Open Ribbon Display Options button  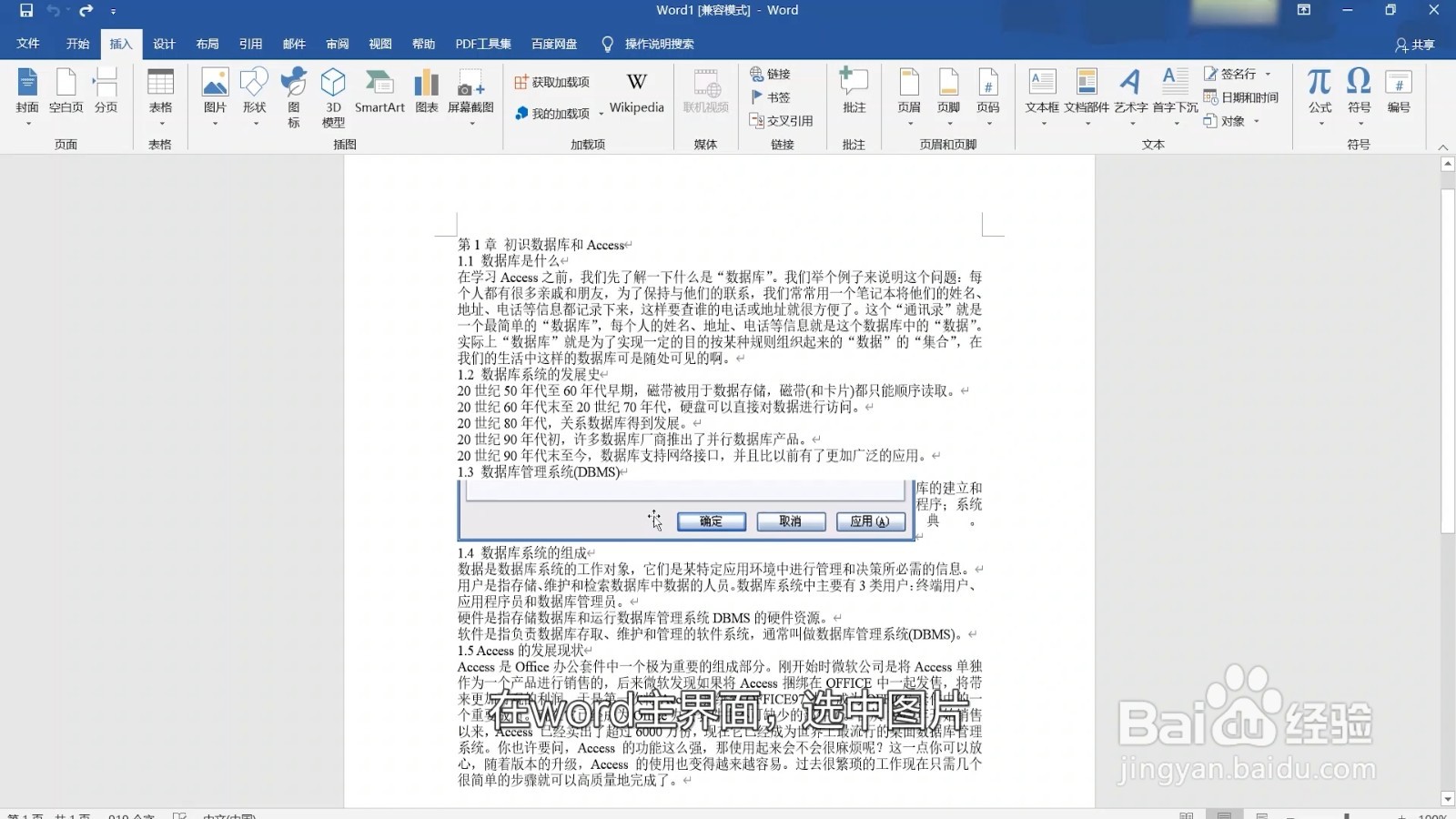pyautogui.click(x=1304, y=10)
